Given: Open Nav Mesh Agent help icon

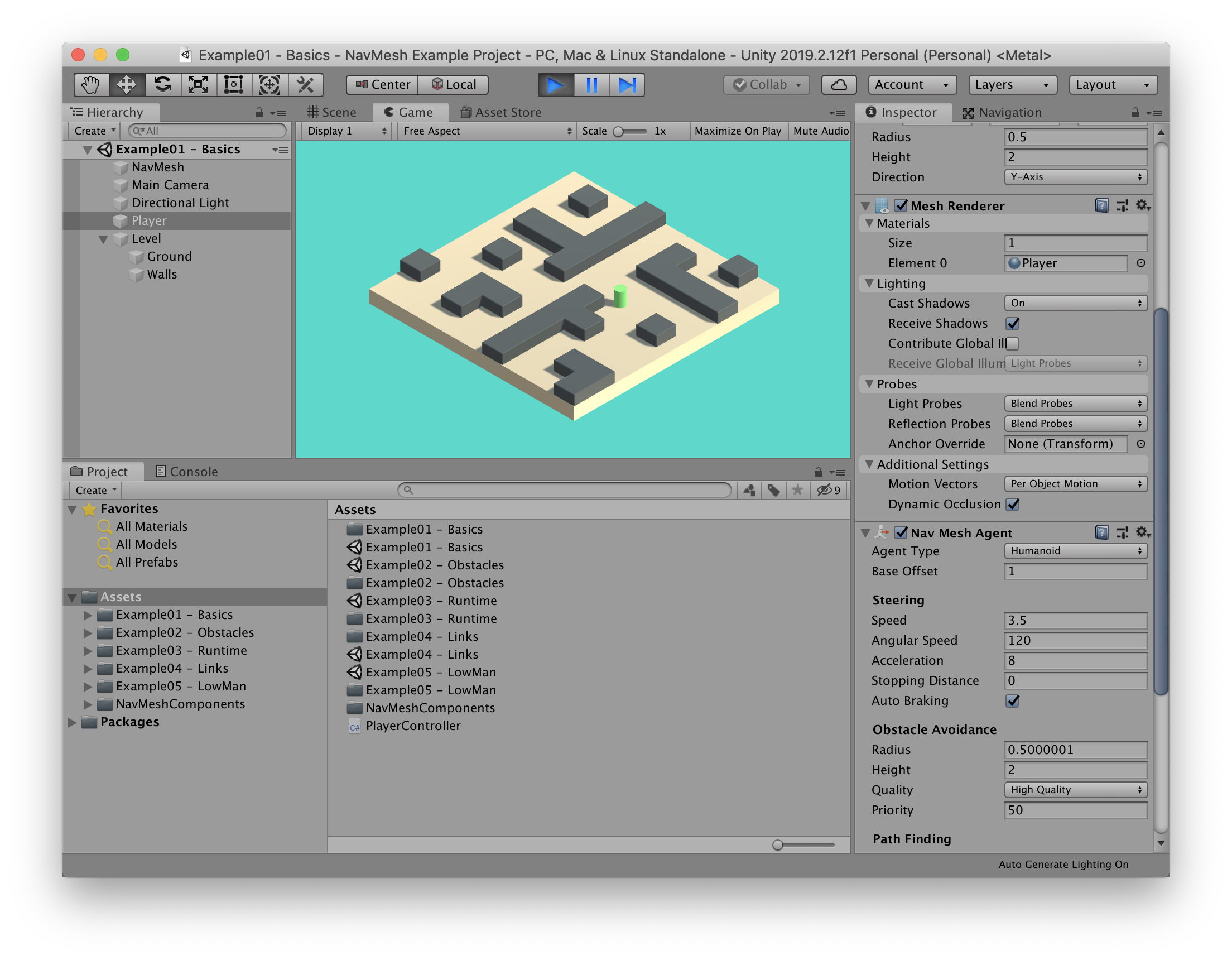Looking at the screenshot, I should tap(1101, 532).
